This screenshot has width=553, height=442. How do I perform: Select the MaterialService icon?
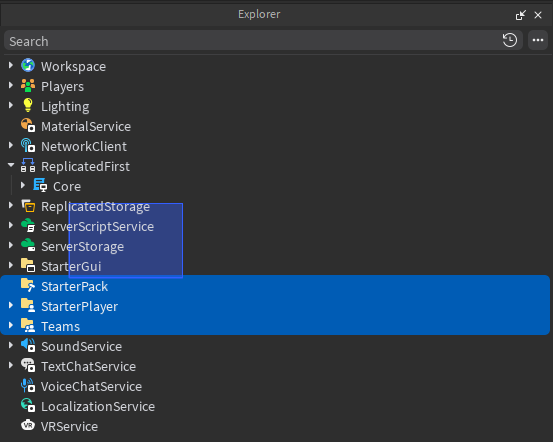click(x=28, y=126)
